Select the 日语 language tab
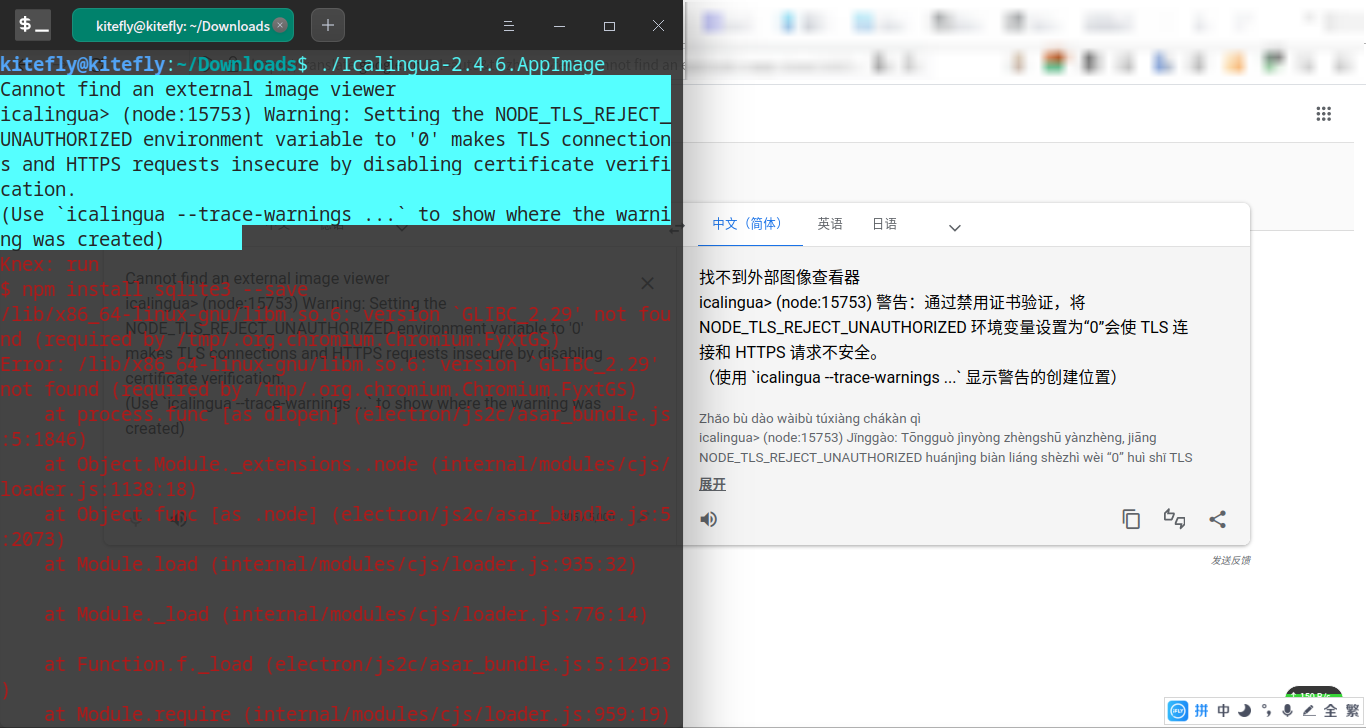This screenshot has width=1366, height=728. [884, 224]
